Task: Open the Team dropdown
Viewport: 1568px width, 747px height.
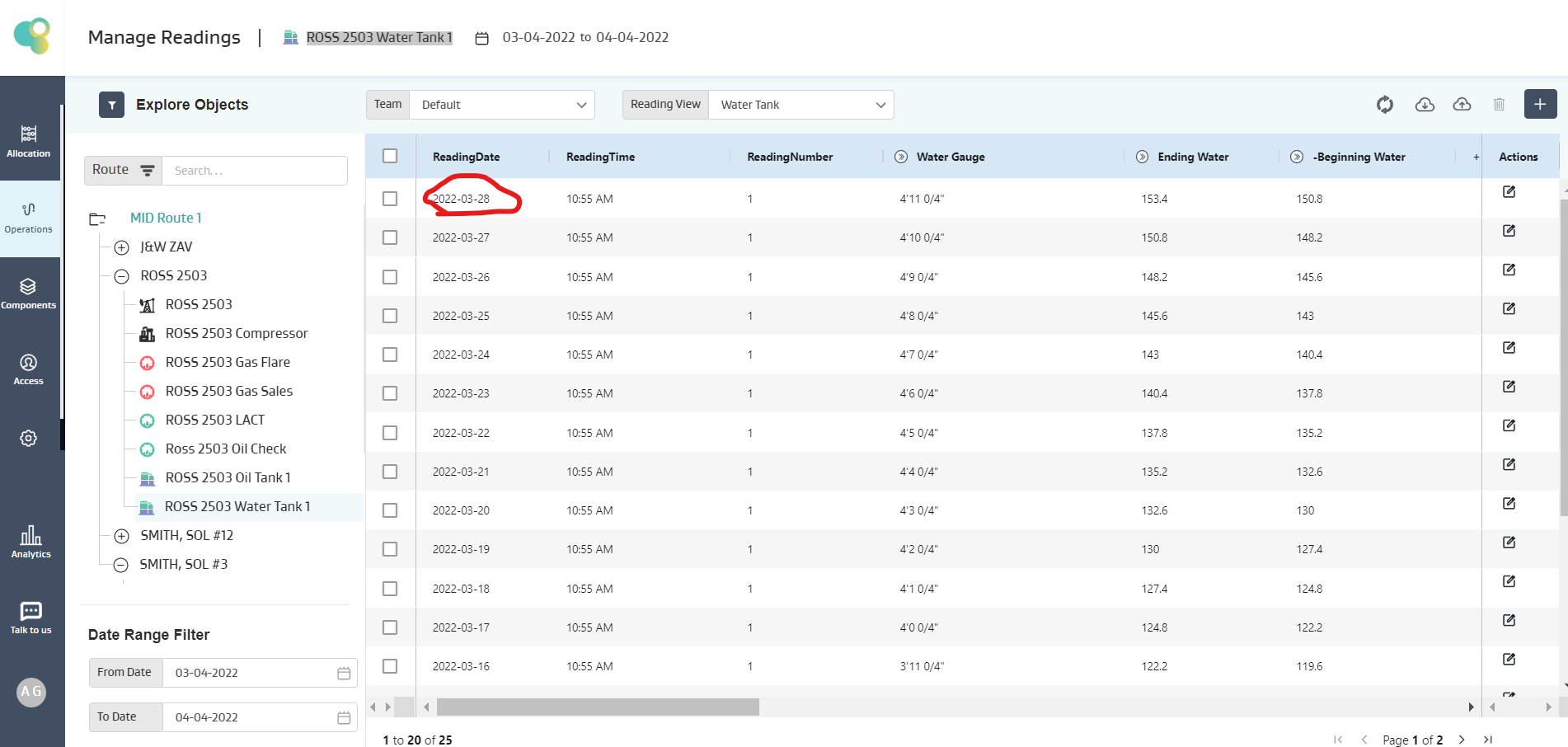Action: point(502,105)
